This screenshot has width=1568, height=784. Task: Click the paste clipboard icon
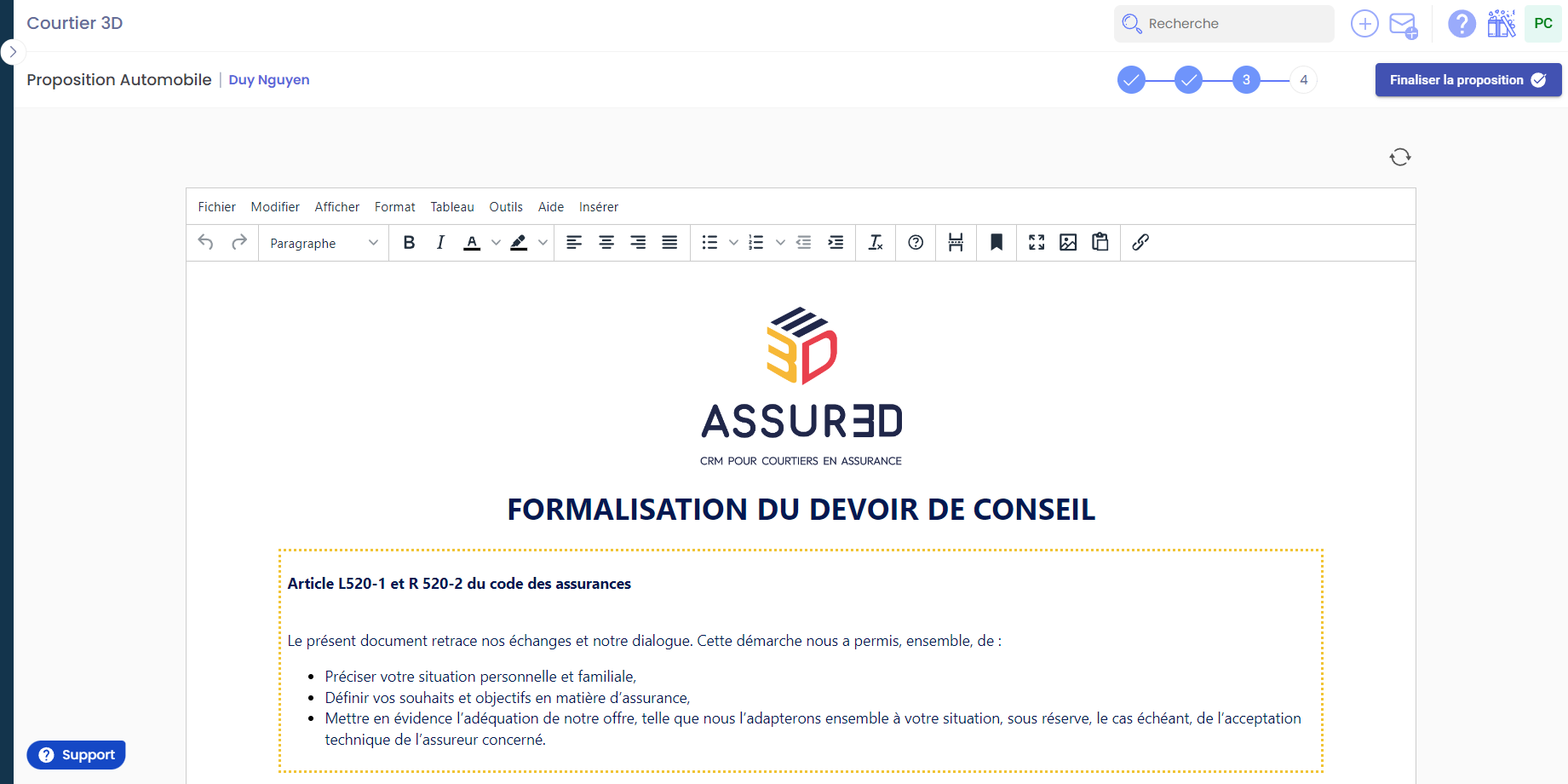pos(1100,243)
